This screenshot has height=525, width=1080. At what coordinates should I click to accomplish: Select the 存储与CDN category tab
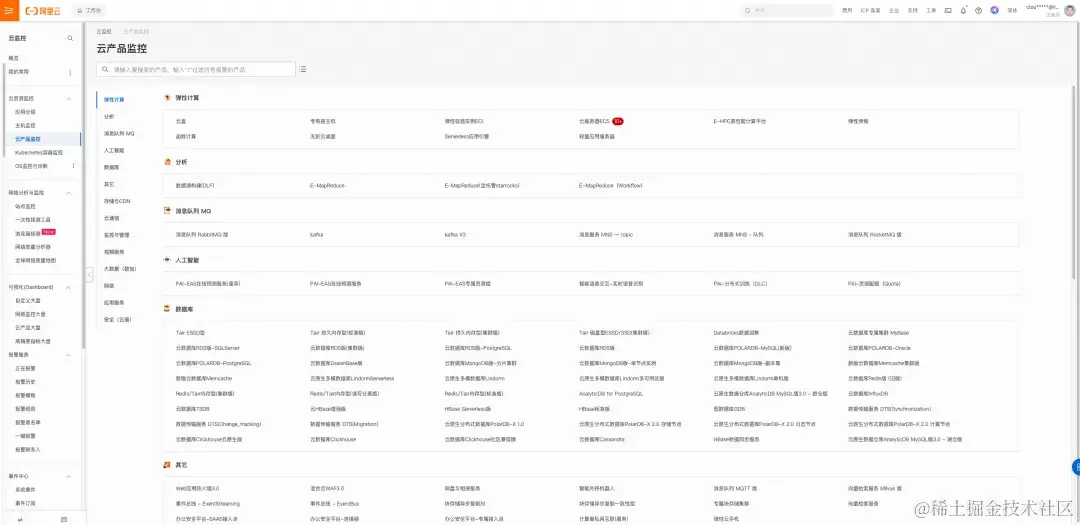tap(116, 201)
